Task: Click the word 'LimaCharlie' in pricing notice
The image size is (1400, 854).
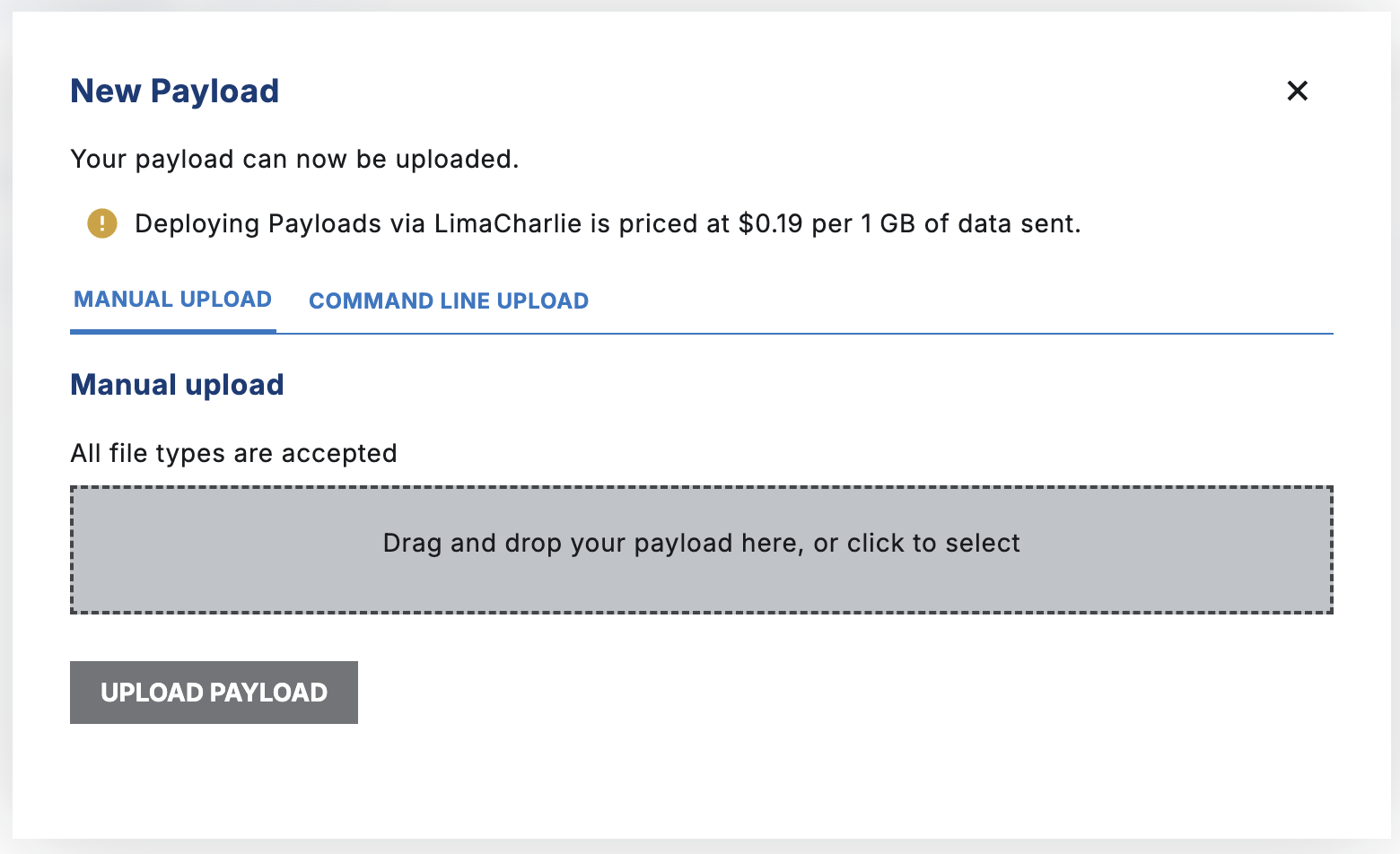Action: pos(508,223)
